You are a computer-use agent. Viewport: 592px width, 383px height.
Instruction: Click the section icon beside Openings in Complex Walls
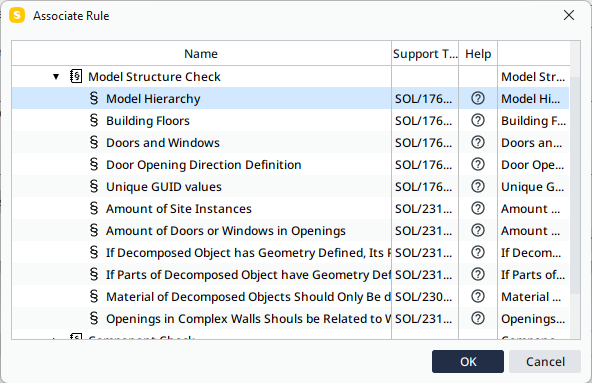(x=94, y=318)
